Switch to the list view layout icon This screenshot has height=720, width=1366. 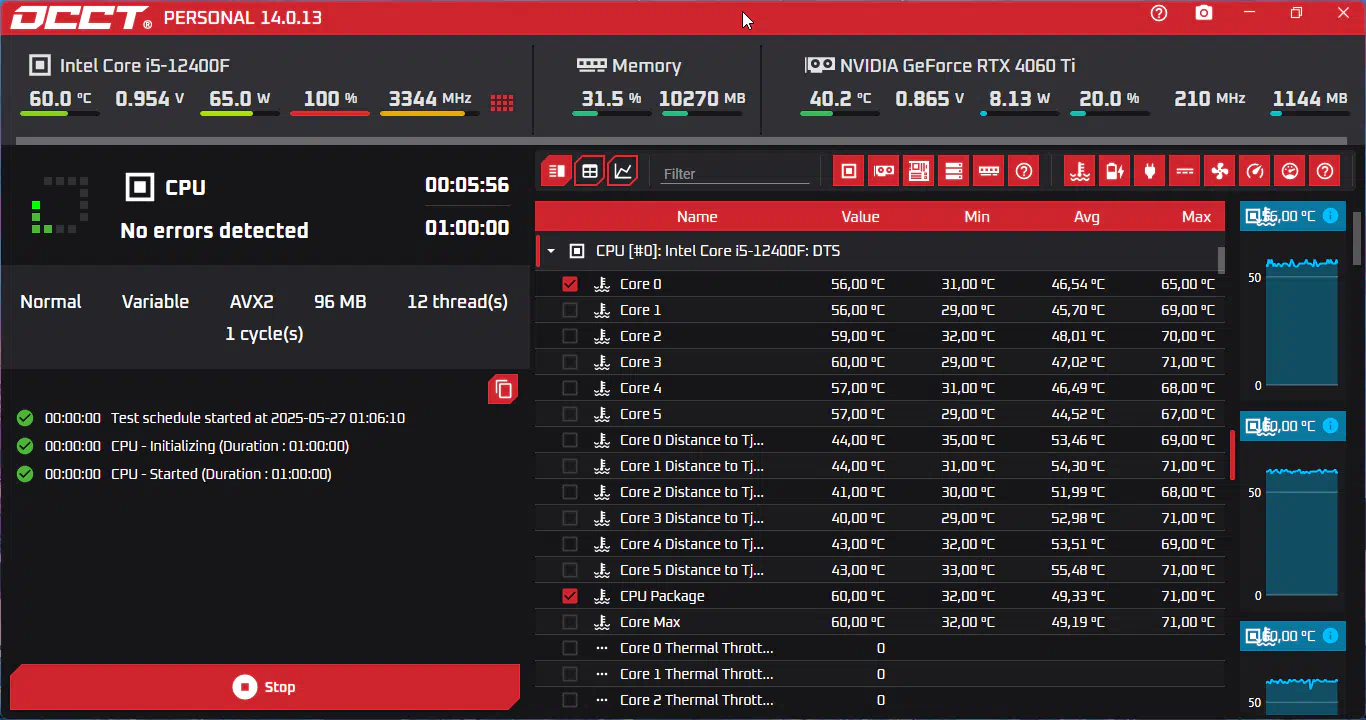coord(557,171)
